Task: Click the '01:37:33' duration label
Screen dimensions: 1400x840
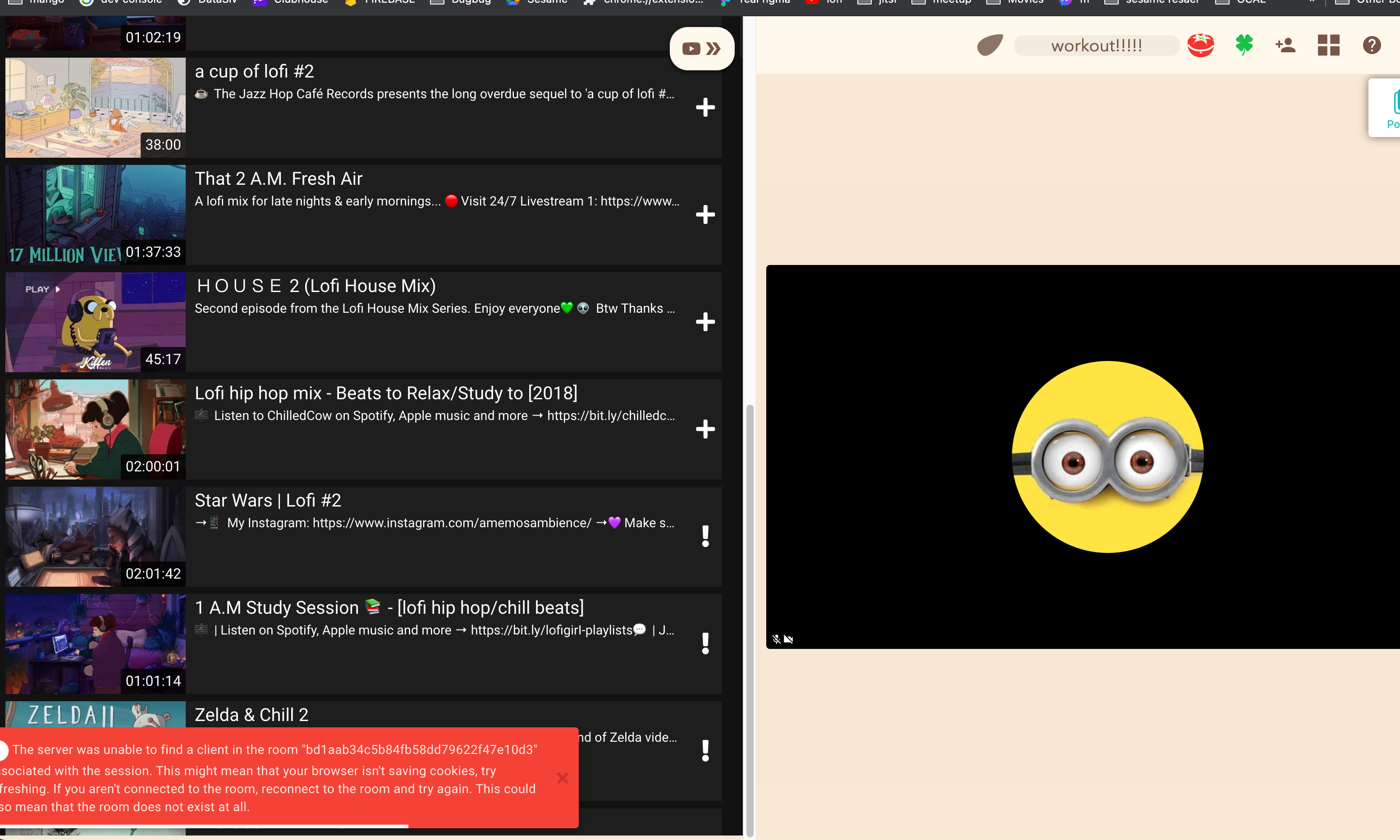Action: [153, 252]
